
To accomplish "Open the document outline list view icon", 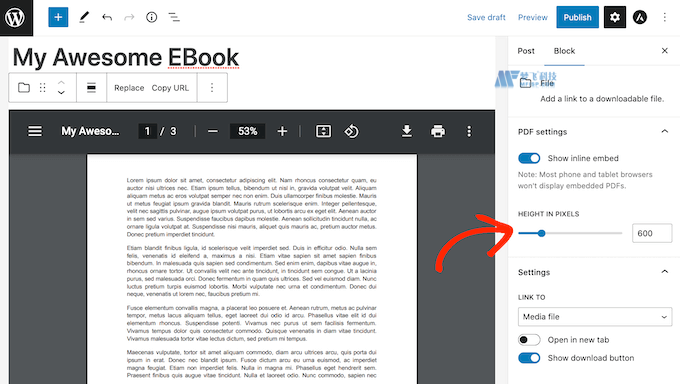I will pos(174,17).
